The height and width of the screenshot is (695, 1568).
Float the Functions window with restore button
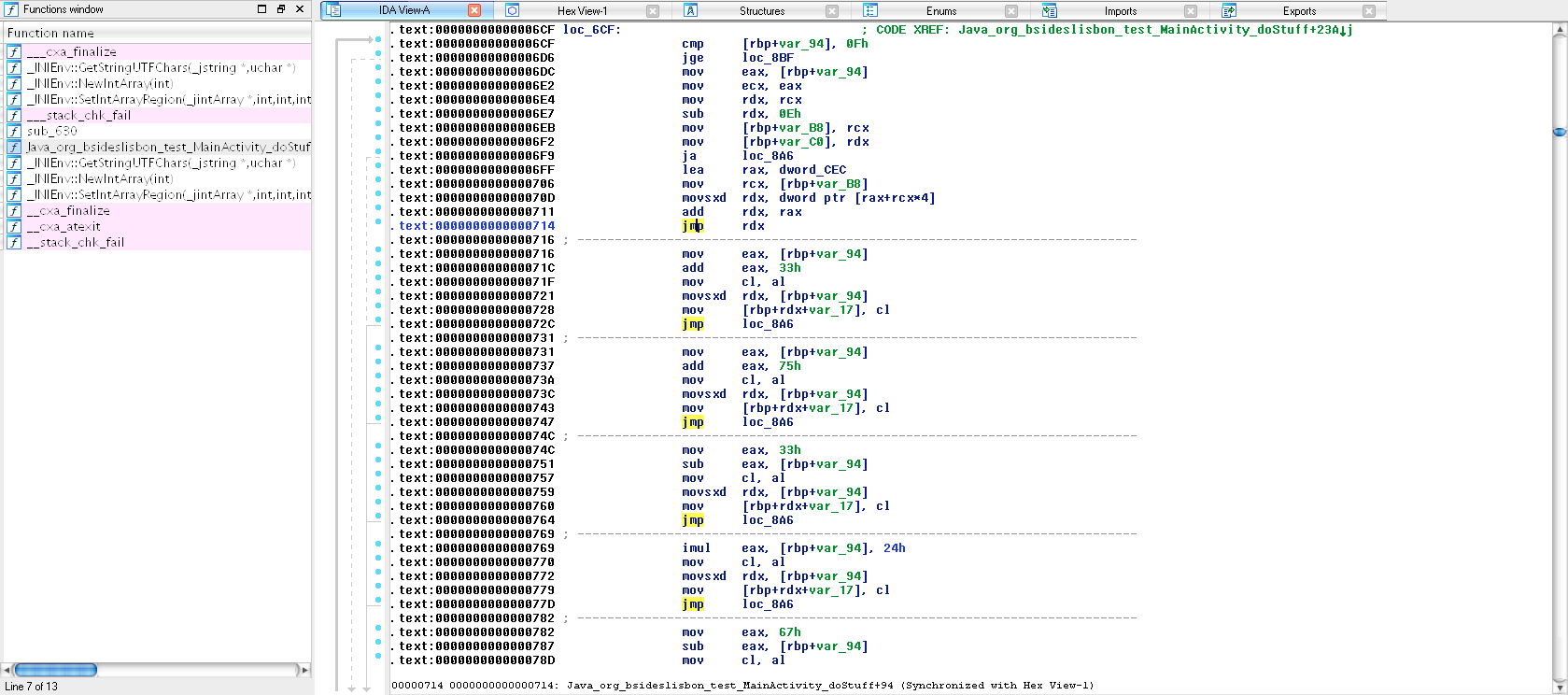click(280, 9)
